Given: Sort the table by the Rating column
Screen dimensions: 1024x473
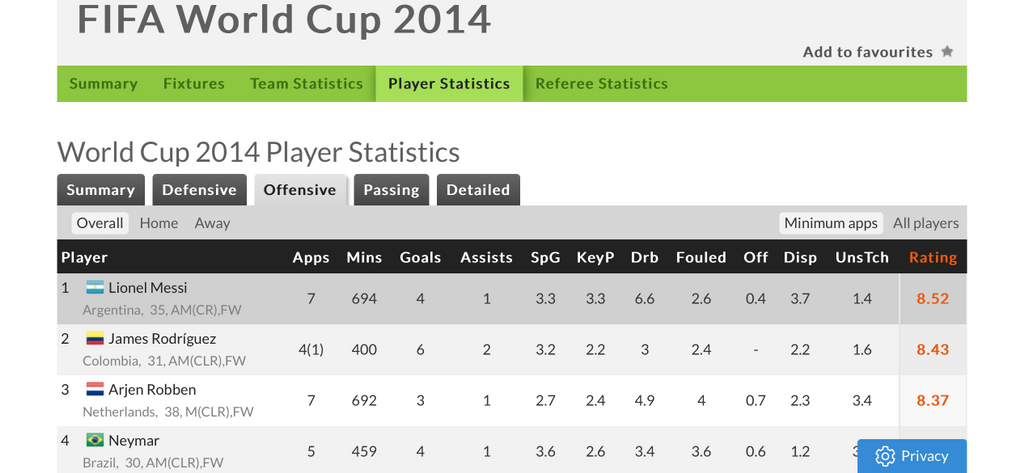Looking at the screenshot, I should tap(933, 257).
